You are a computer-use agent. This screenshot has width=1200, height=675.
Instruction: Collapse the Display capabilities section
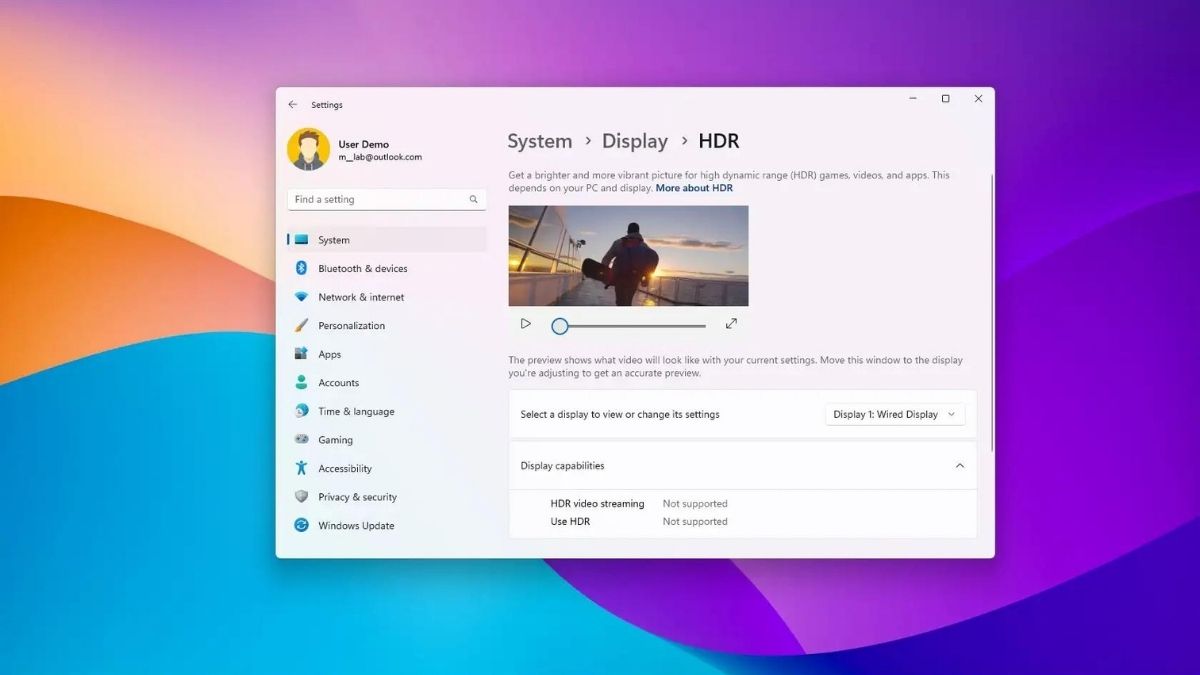tap(959, 465)
